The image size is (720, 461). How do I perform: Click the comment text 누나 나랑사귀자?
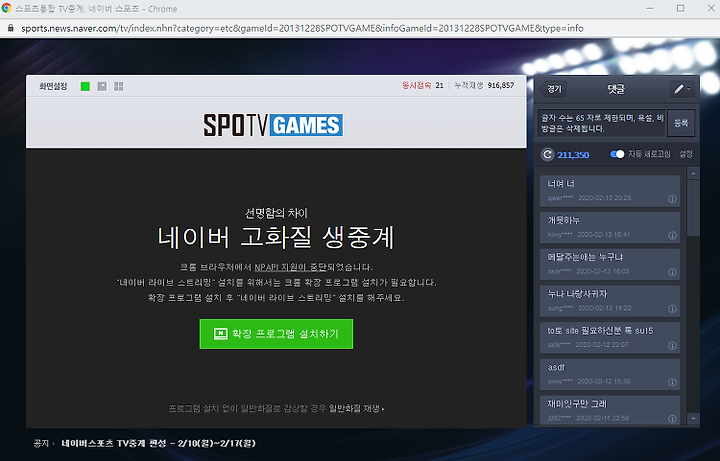(x=577, y=294)
